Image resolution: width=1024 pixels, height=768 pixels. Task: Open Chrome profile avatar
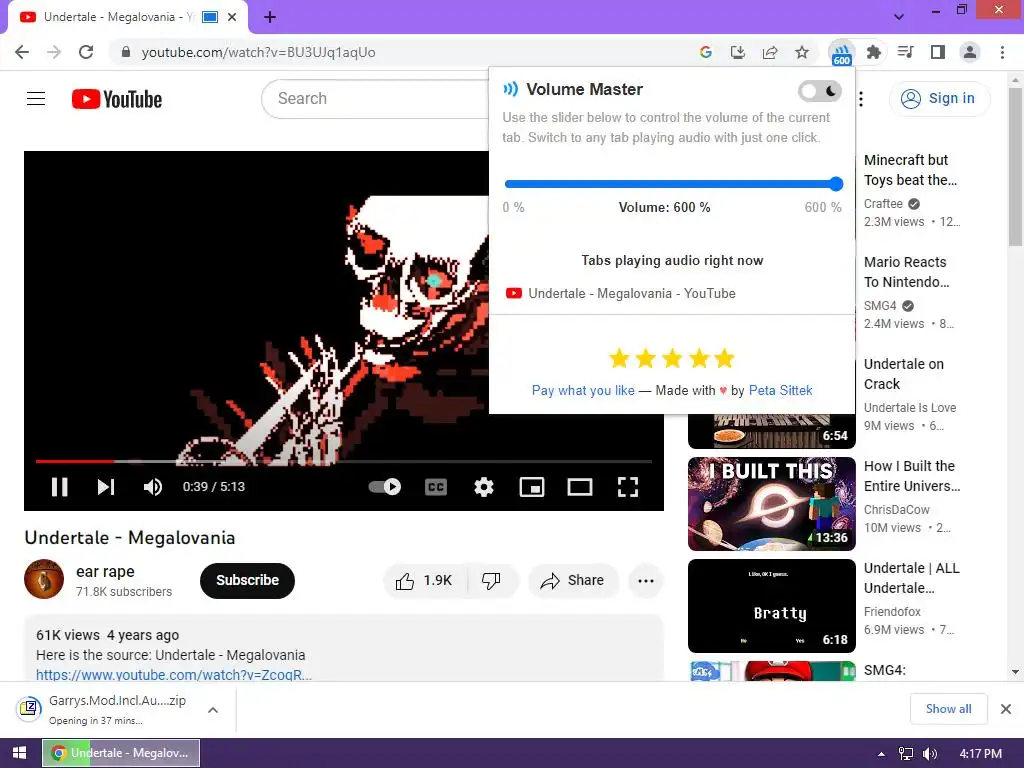pyautogui.click(x=970, y=52)
